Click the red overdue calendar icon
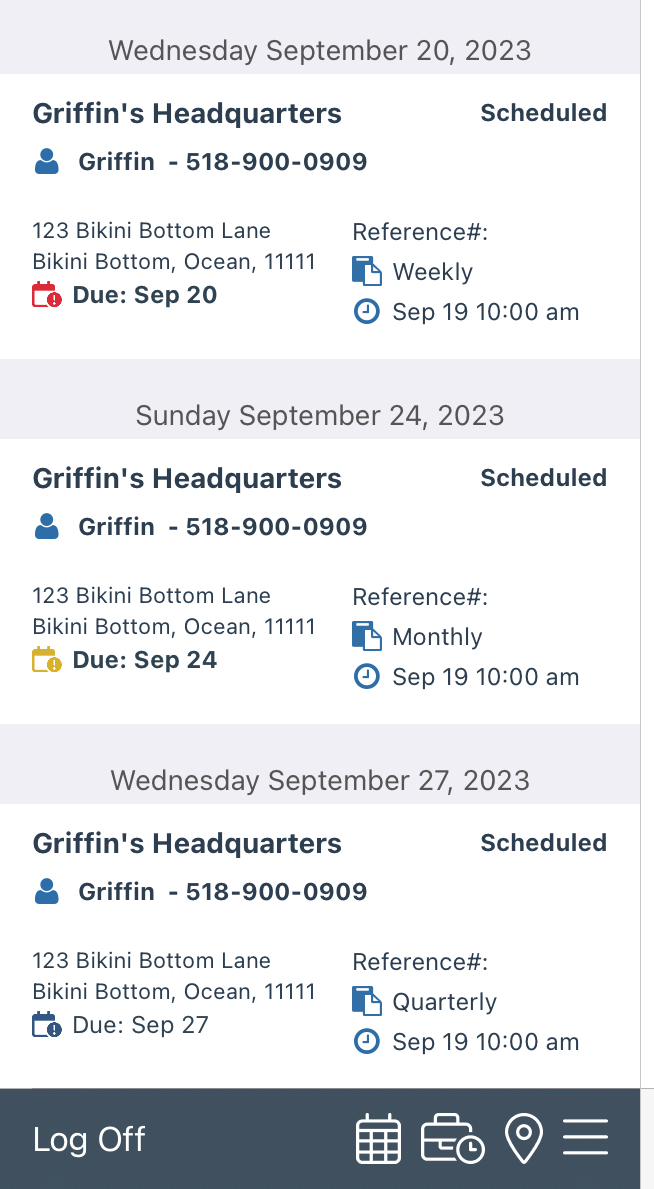 click(47, 295)
